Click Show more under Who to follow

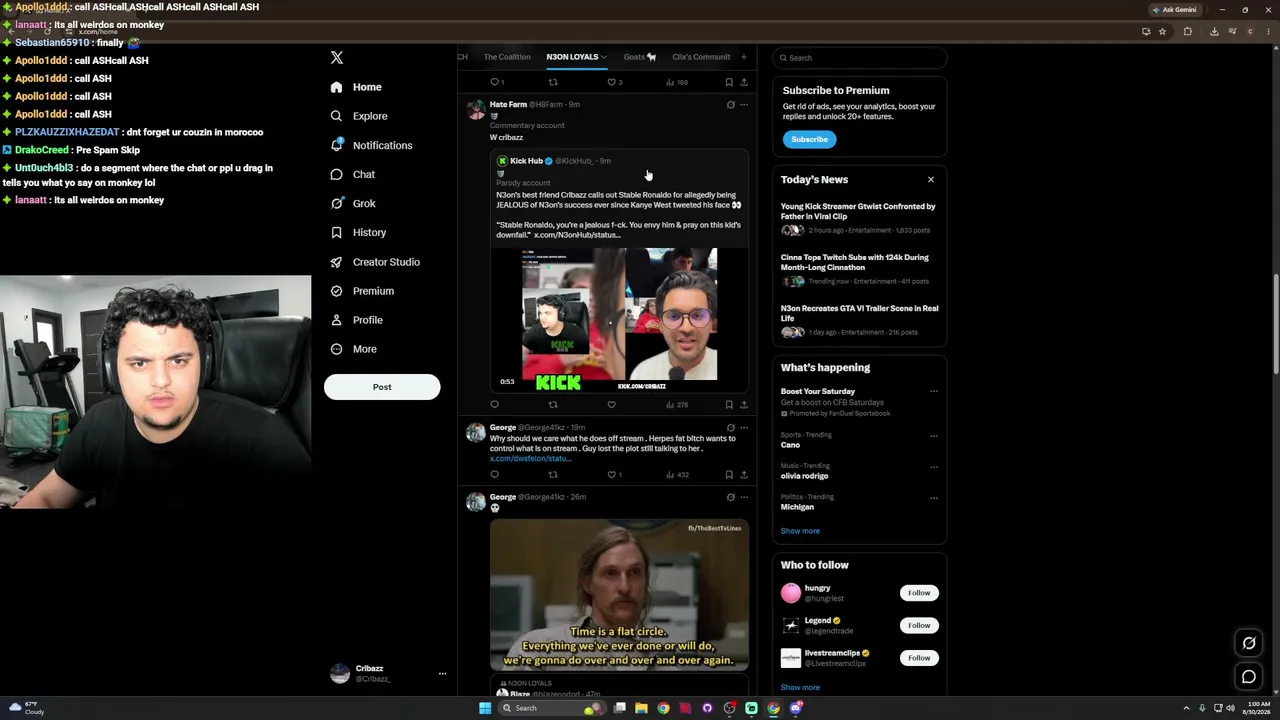pyautogui.click(x=800, y=687)
